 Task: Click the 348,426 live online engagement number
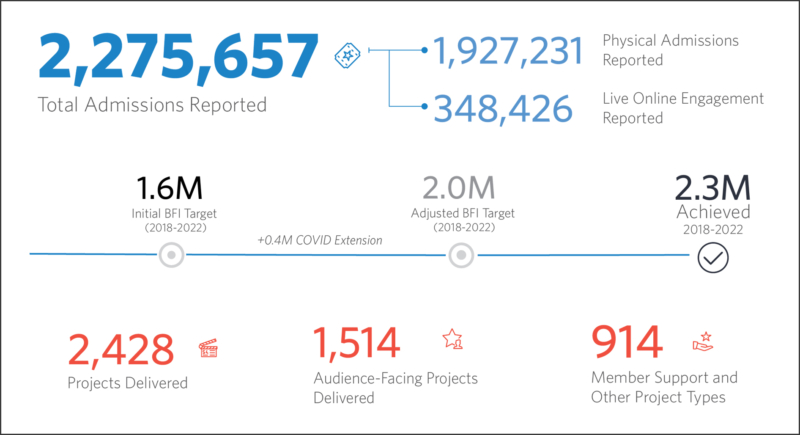point(502,108)
